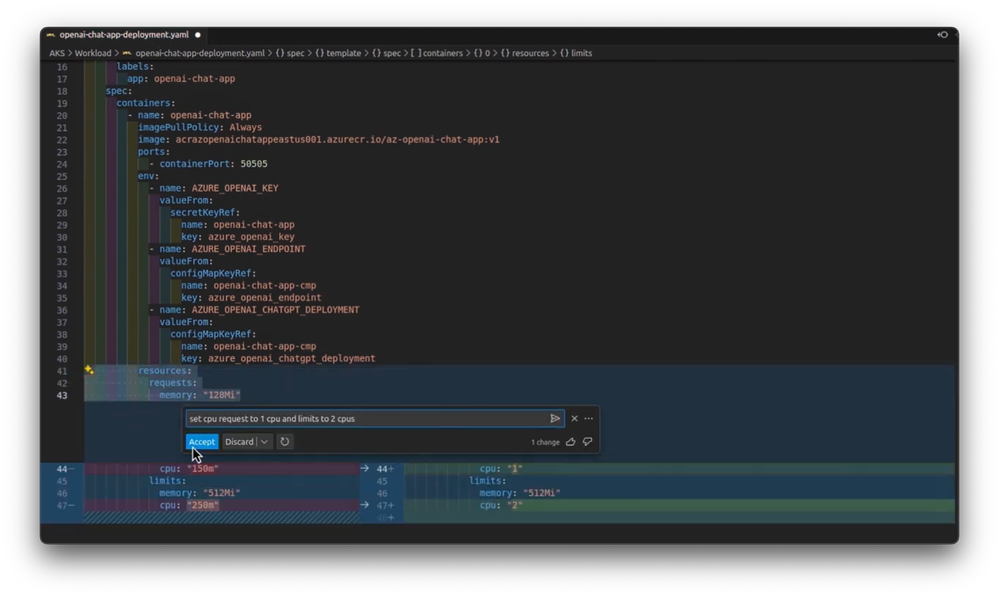Click memory "512Mi" in the left diff pane
This screenshot has height=597, width=999.
222,493
